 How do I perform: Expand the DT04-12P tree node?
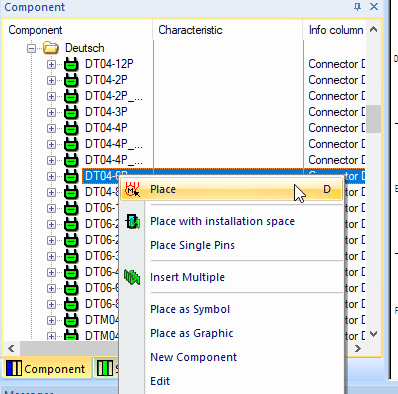tap(51, 64)
